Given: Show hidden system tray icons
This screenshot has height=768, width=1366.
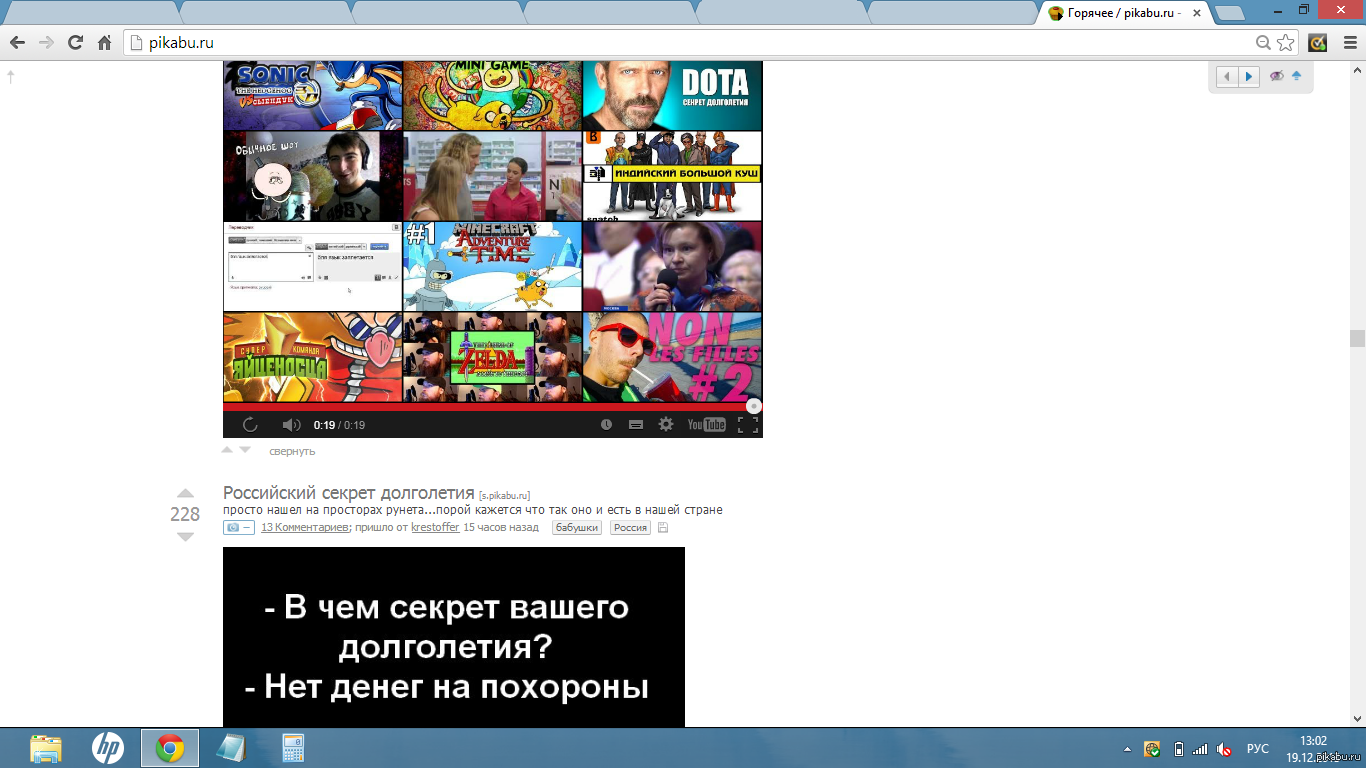Looking at the screenshot, I should pyautogui.click(x=1127, y=749).
